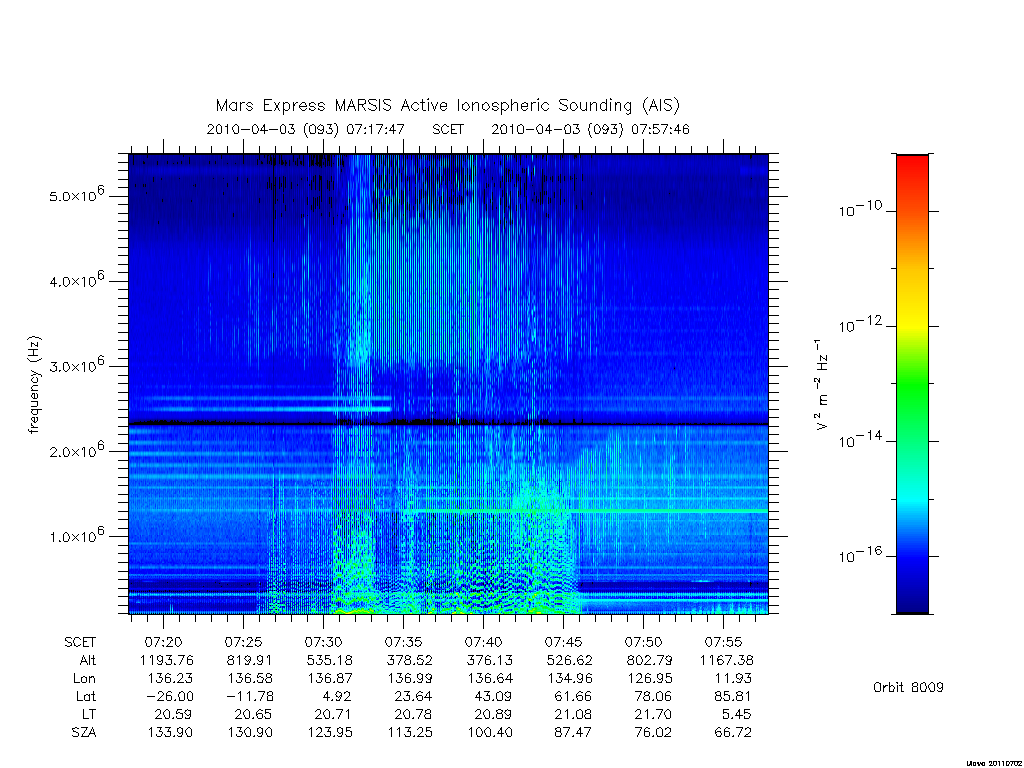Click the red top of the colorbar
Viewport: 1024px width, 768px height.
tap(912, 163)
